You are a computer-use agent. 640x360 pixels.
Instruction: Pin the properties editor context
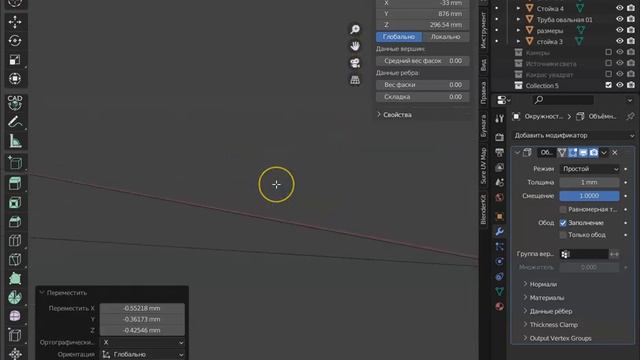[630, 117]
